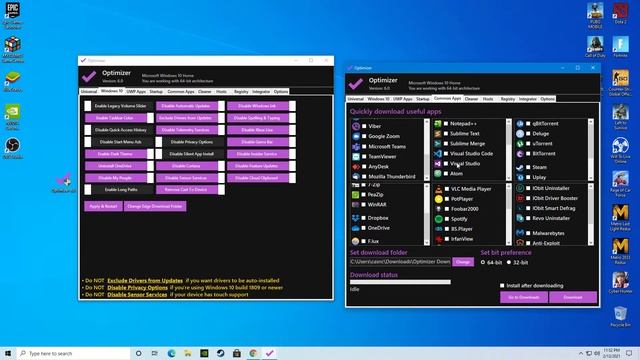640x360 pixels.
Task: Tick the Google Zoom checkbox
Action: 364,136
